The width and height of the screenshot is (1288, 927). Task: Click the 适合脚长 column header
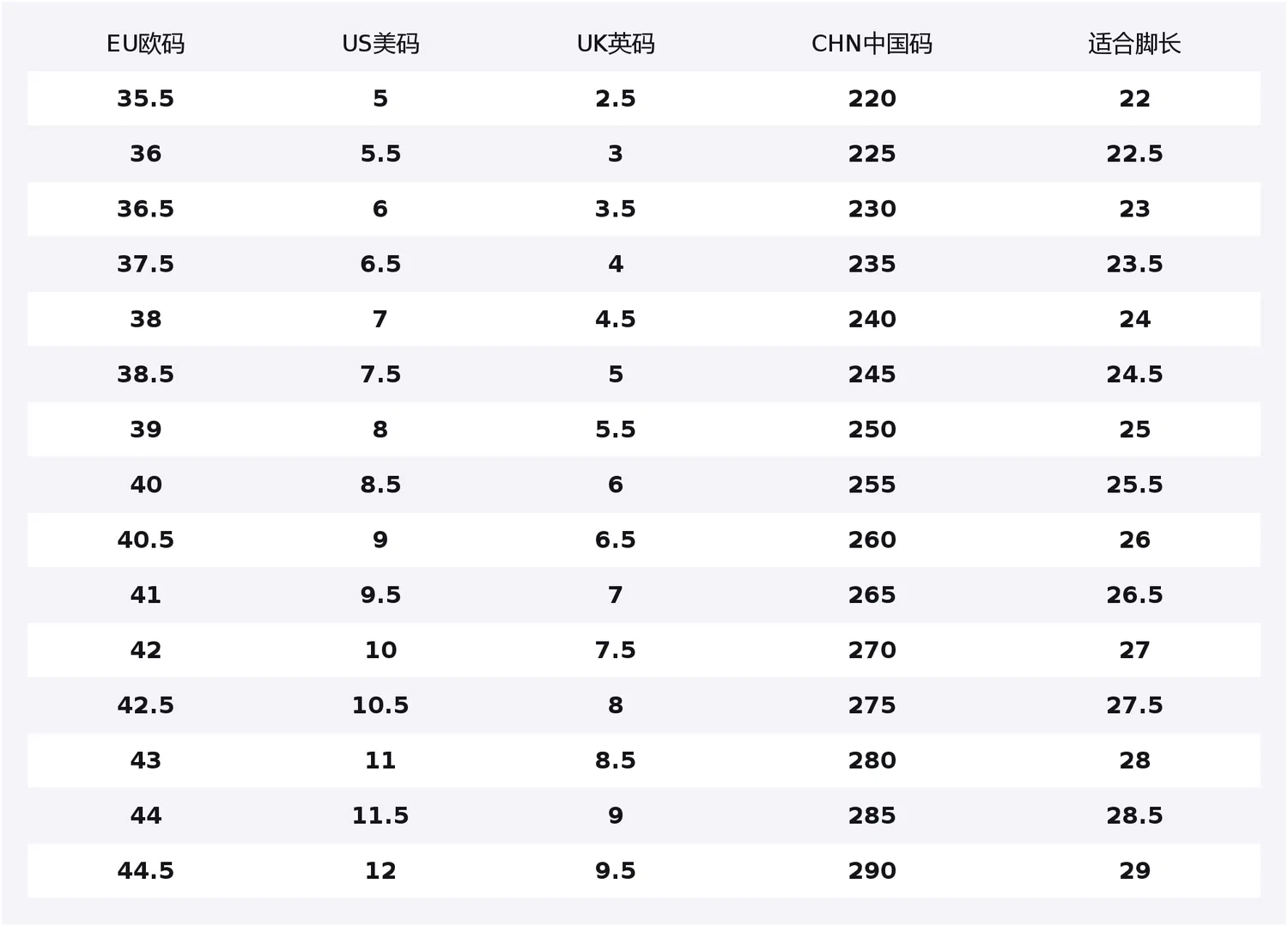(x=1134, y=44)
